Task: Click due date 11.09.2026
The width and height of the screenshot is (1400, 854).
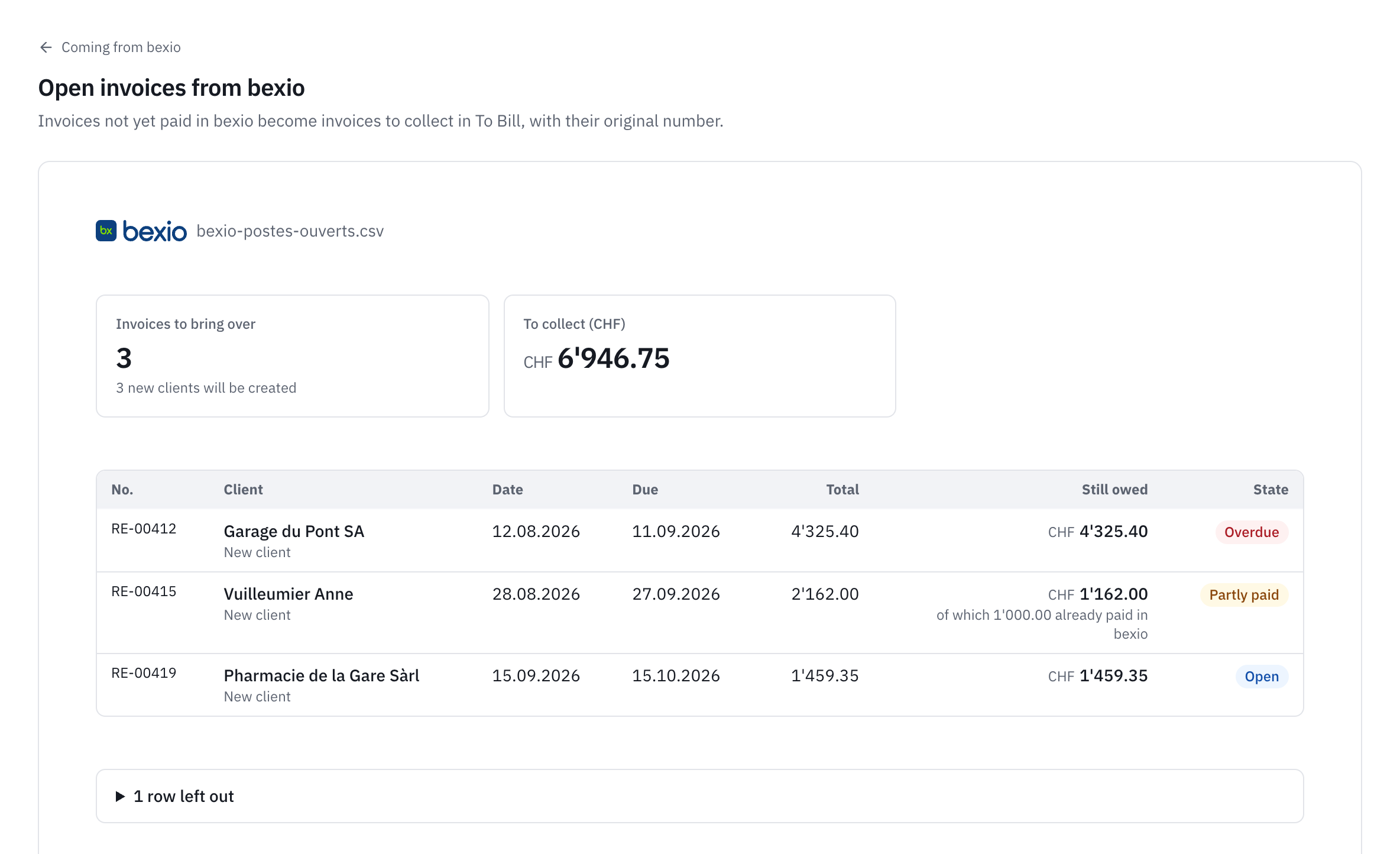Action: pos(676,531)
